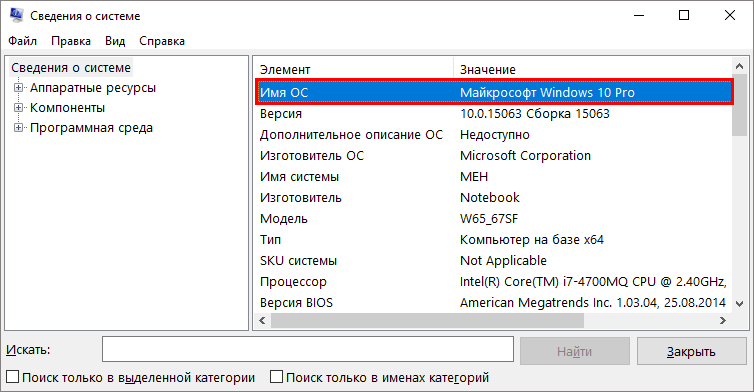Expand the Компоненты tree node
Viewport: 754px width, 392px height.
pyautogui.click(x=18, y=108)
